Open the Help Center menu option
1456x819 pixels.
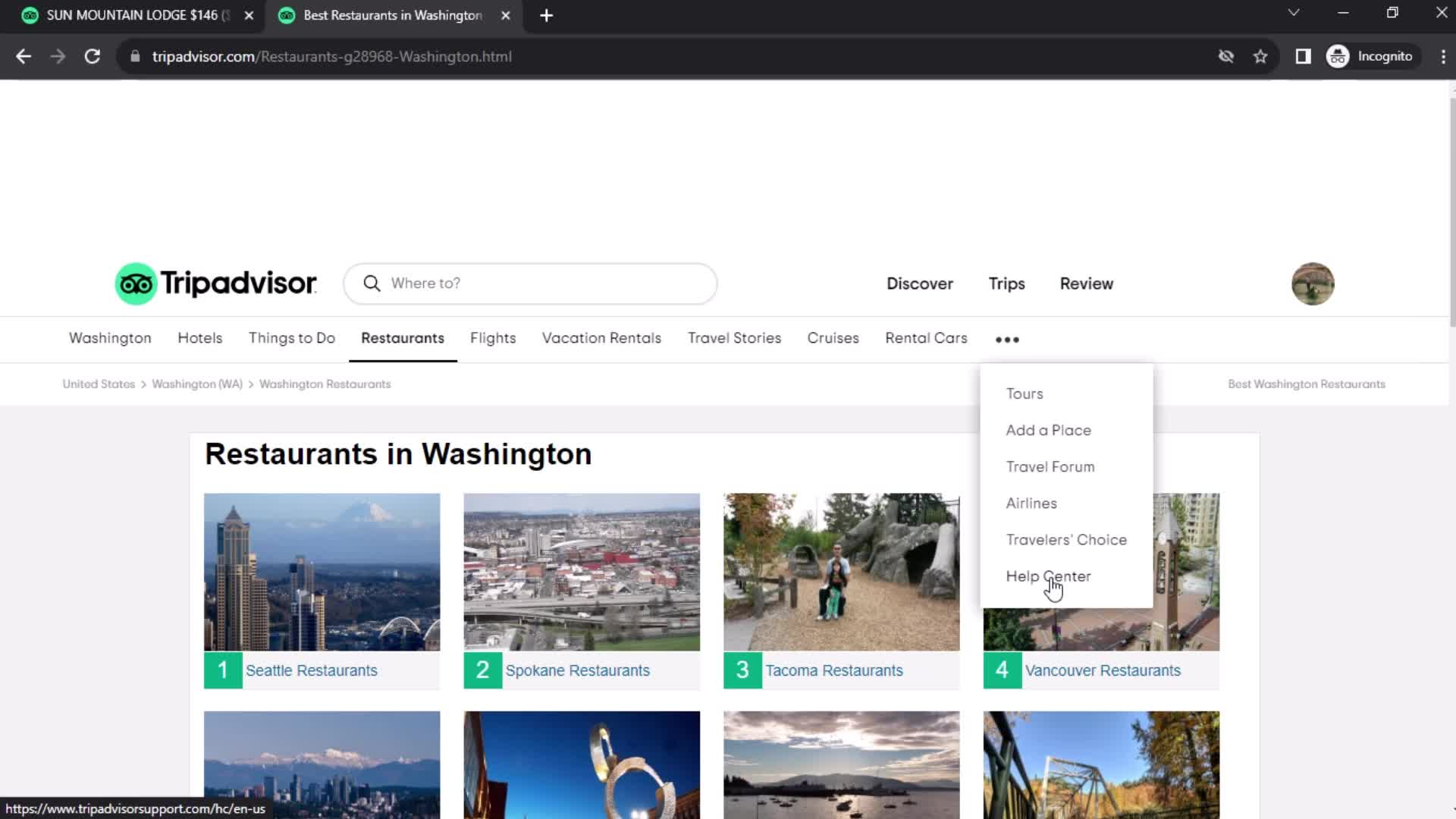[1049, 576]
